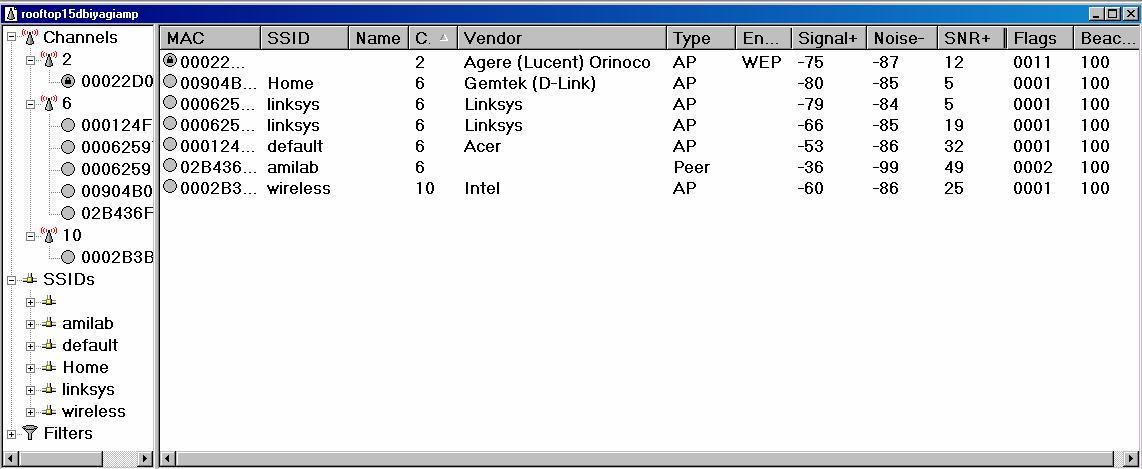Click status circle for Agere Orinoco row
Image resolution: width=1142 pixels, height=469 pixels.
click(x=170, y=61)
